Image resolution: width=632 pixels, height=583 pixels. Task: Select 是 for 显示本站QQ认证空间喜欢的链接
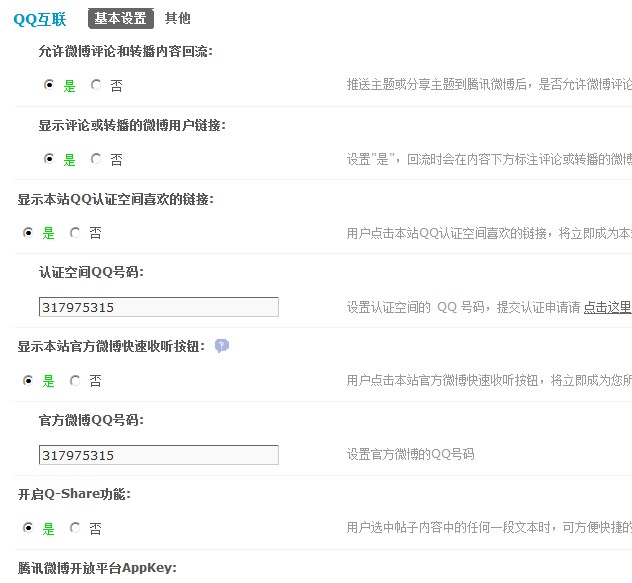[28, 233]
